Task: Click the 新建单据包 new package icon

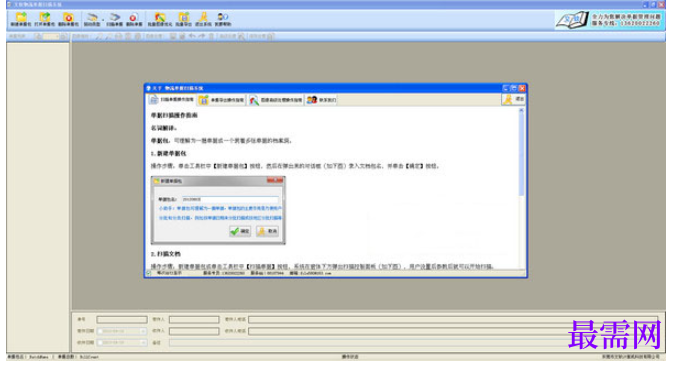Action: pos(20,20)
